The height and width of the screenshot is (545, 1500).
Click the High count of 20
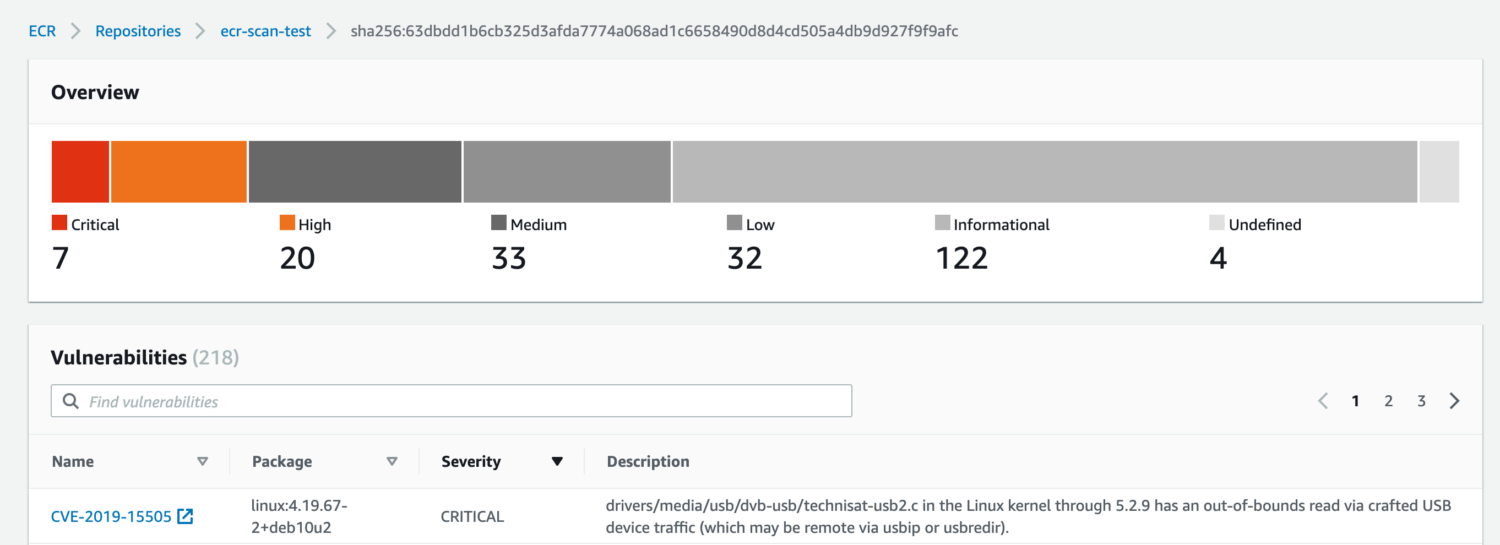(297, 258)
